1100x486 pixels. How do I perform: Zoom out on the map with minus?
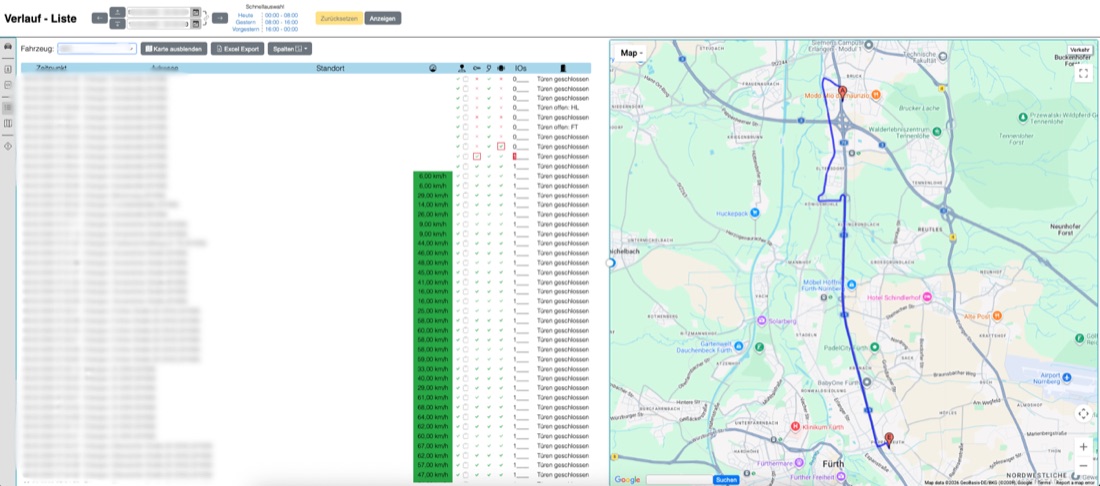(x=1083, y=466)
